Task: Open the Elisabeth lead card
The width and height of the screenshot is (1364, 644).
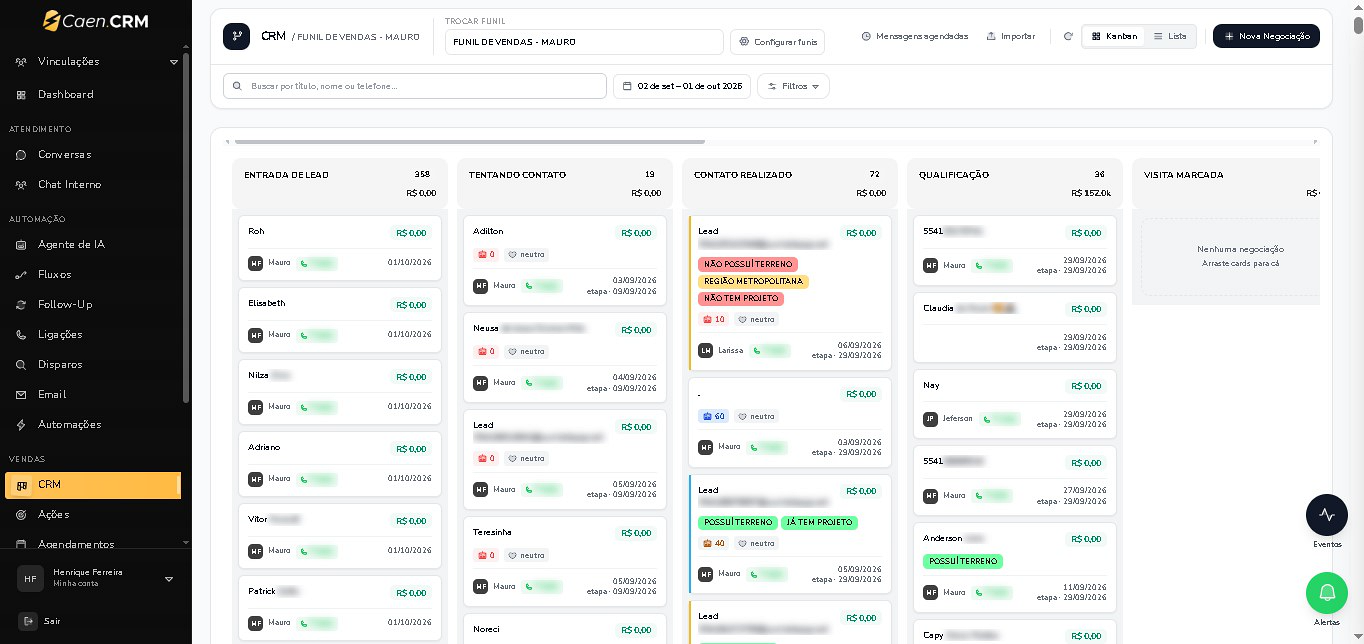Action: coord(340,320)
